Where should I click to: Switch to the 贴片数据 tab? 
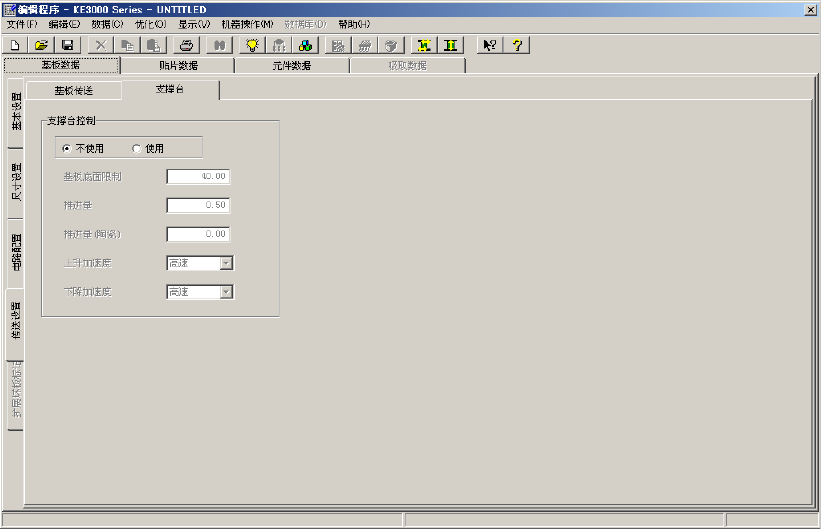tap(178, 65)
